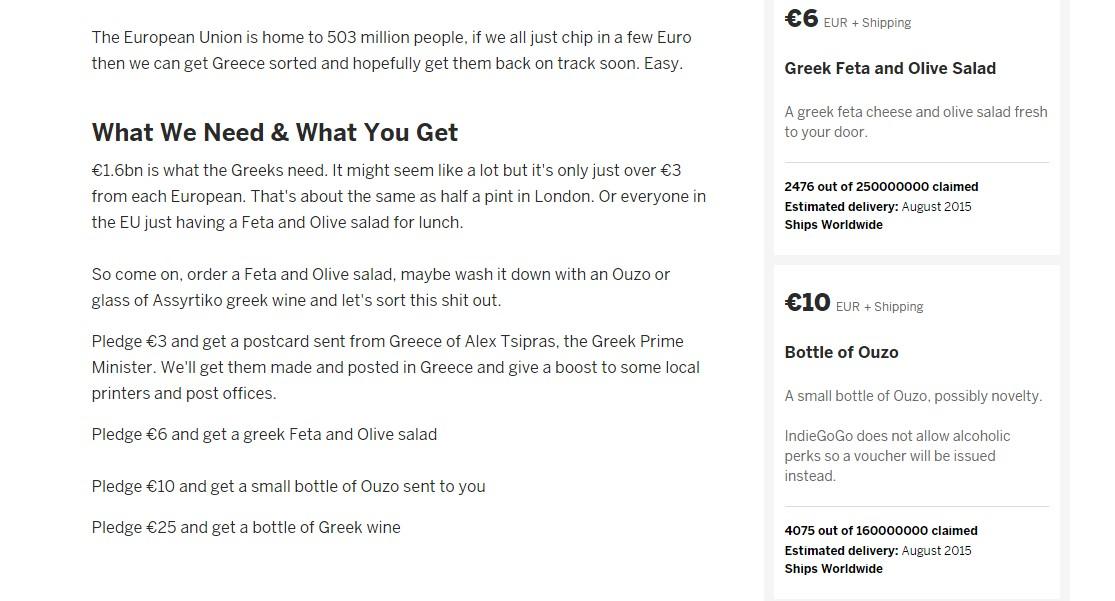Viewport: 1115px width, 601px height.
Task: Click the "Pledge €6 and get a greek Feta" line
Action: 264,434
